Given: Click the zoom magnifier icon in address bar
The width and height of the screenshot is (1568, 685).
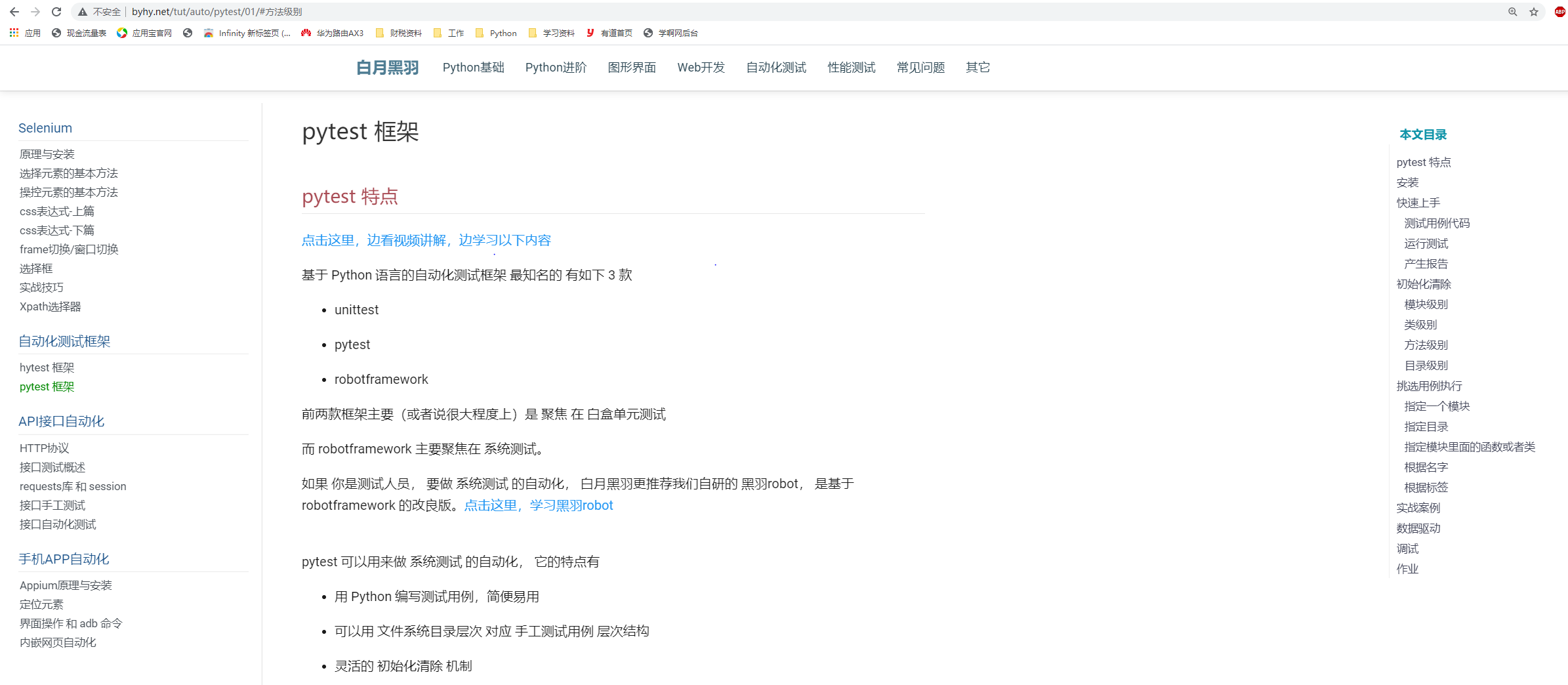Looking at the screenshot, I should pyautogui.click(x=1512, y=11).
